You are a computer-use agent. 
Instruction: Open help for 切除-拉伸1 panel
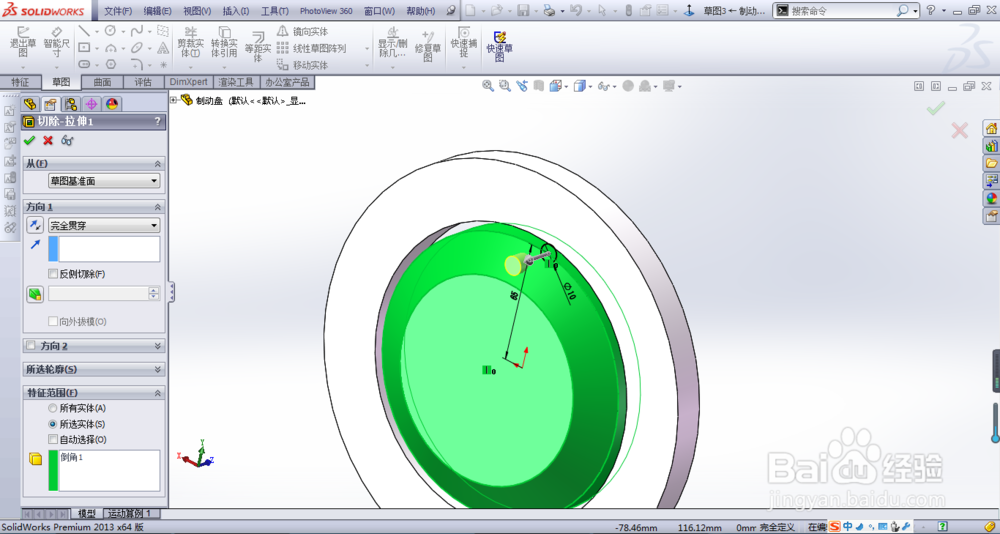click(158, 121)
